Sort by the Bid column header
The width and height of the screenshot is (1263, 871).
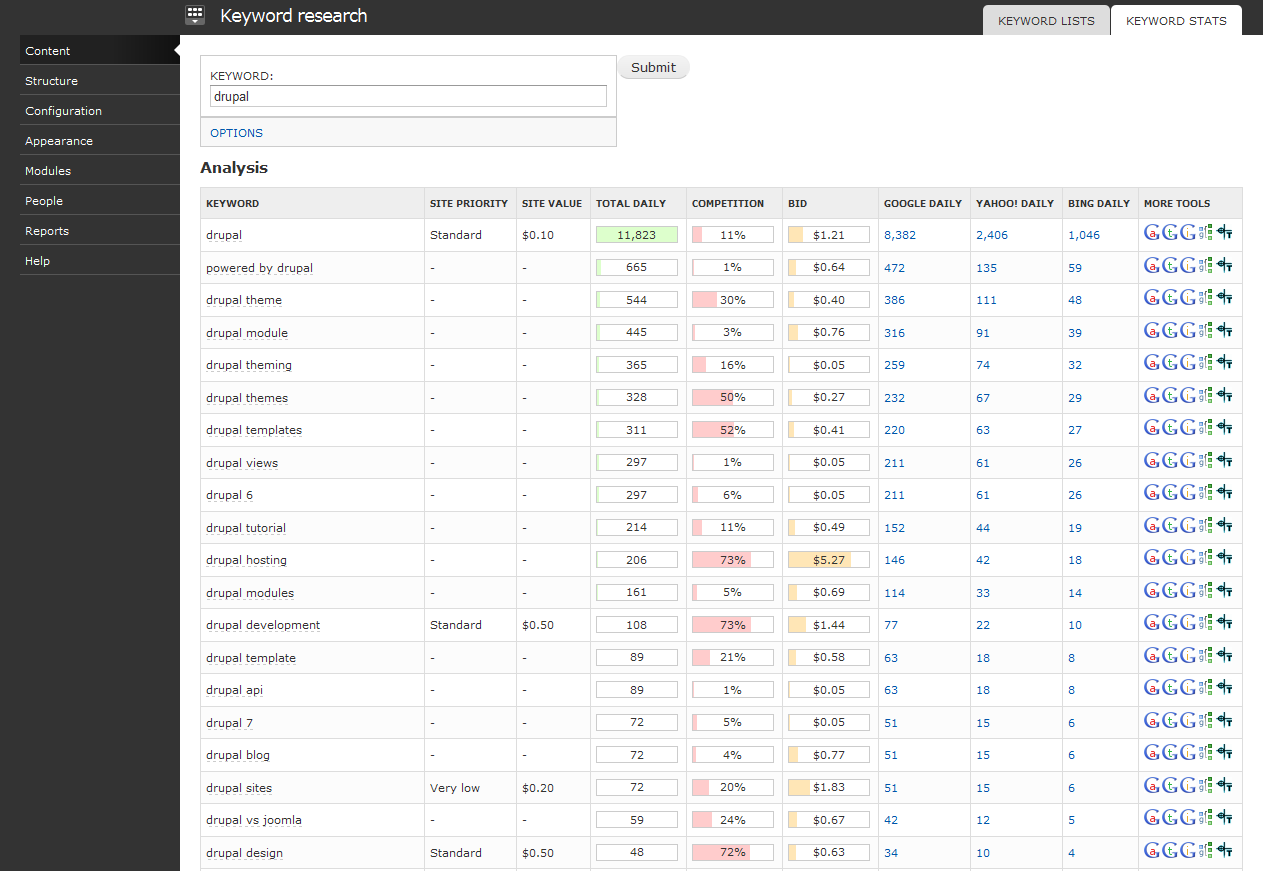pyautogui.click(x=797, y=203)
